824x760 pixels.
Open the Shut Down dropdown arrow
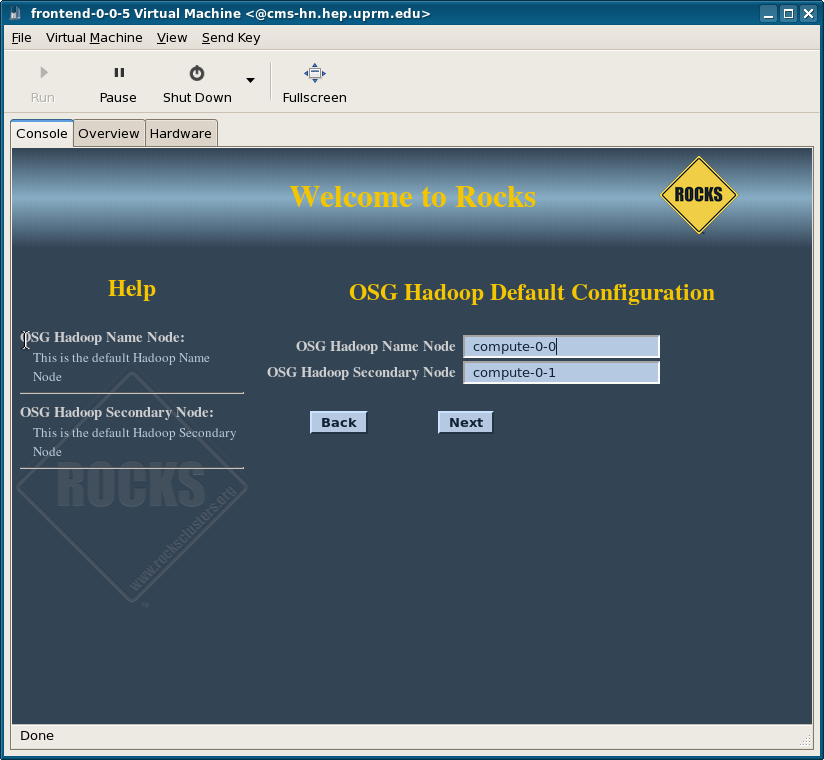click(251, 80)
